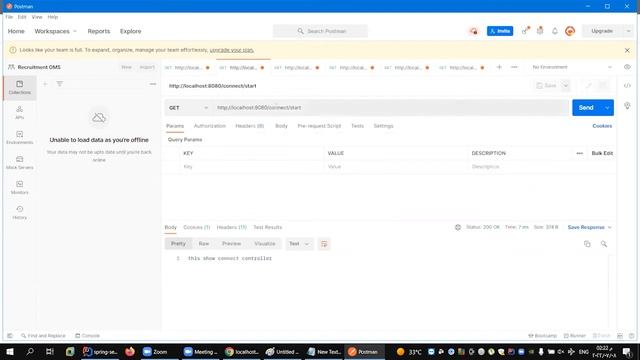This screenshot has width=640, height=360.
Task: Switch response view to Visualize
Action: [x=264, y=244]
